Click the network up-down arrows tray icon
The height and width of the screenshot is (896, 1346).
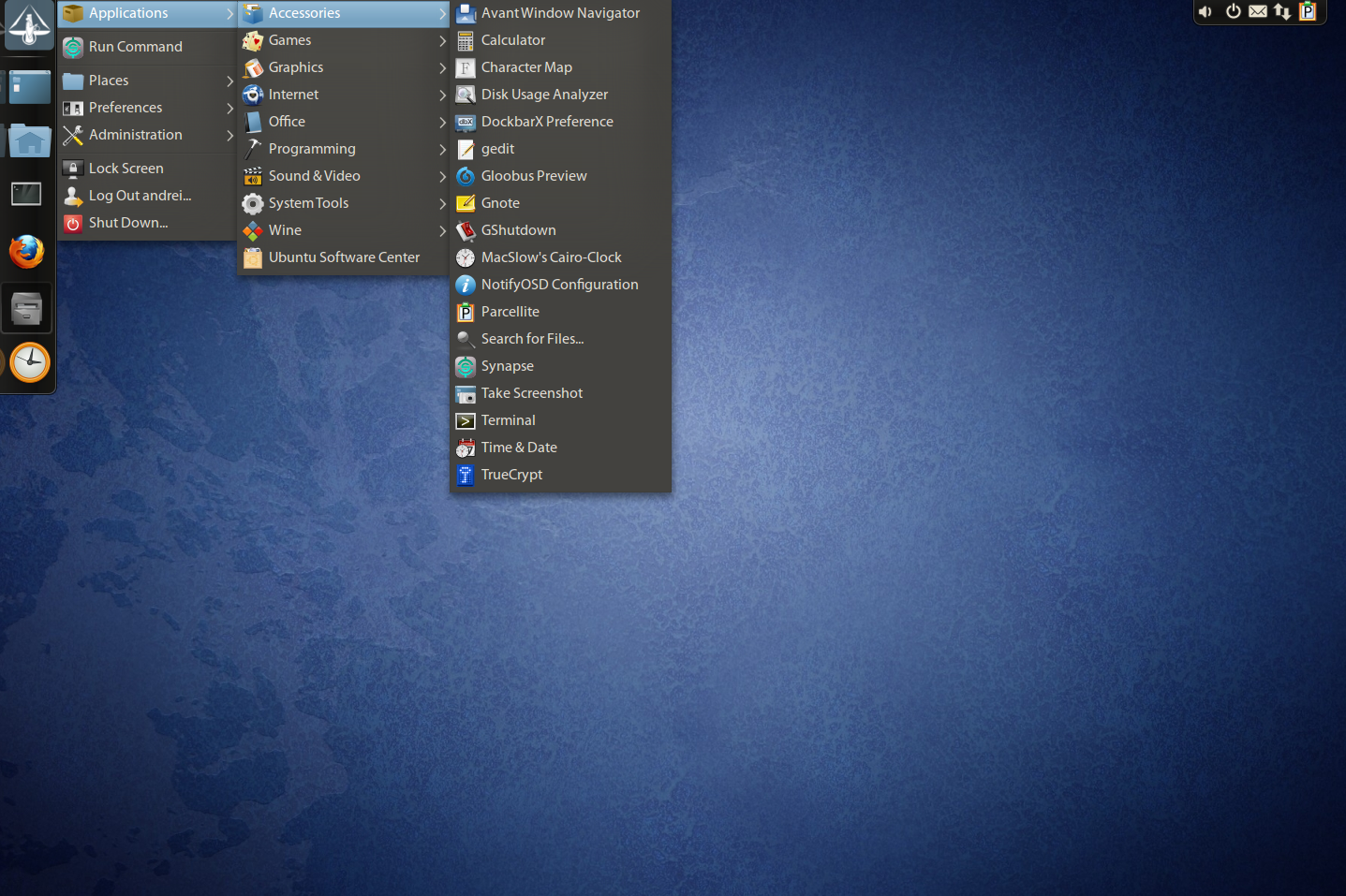1281,12
